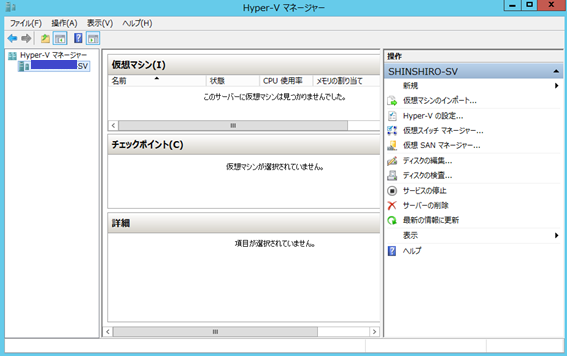Collapse the SHINSHIRO-SV actions section
This screenshot has height=363, width=567.
pyautogui.click(x=556, y=72)
